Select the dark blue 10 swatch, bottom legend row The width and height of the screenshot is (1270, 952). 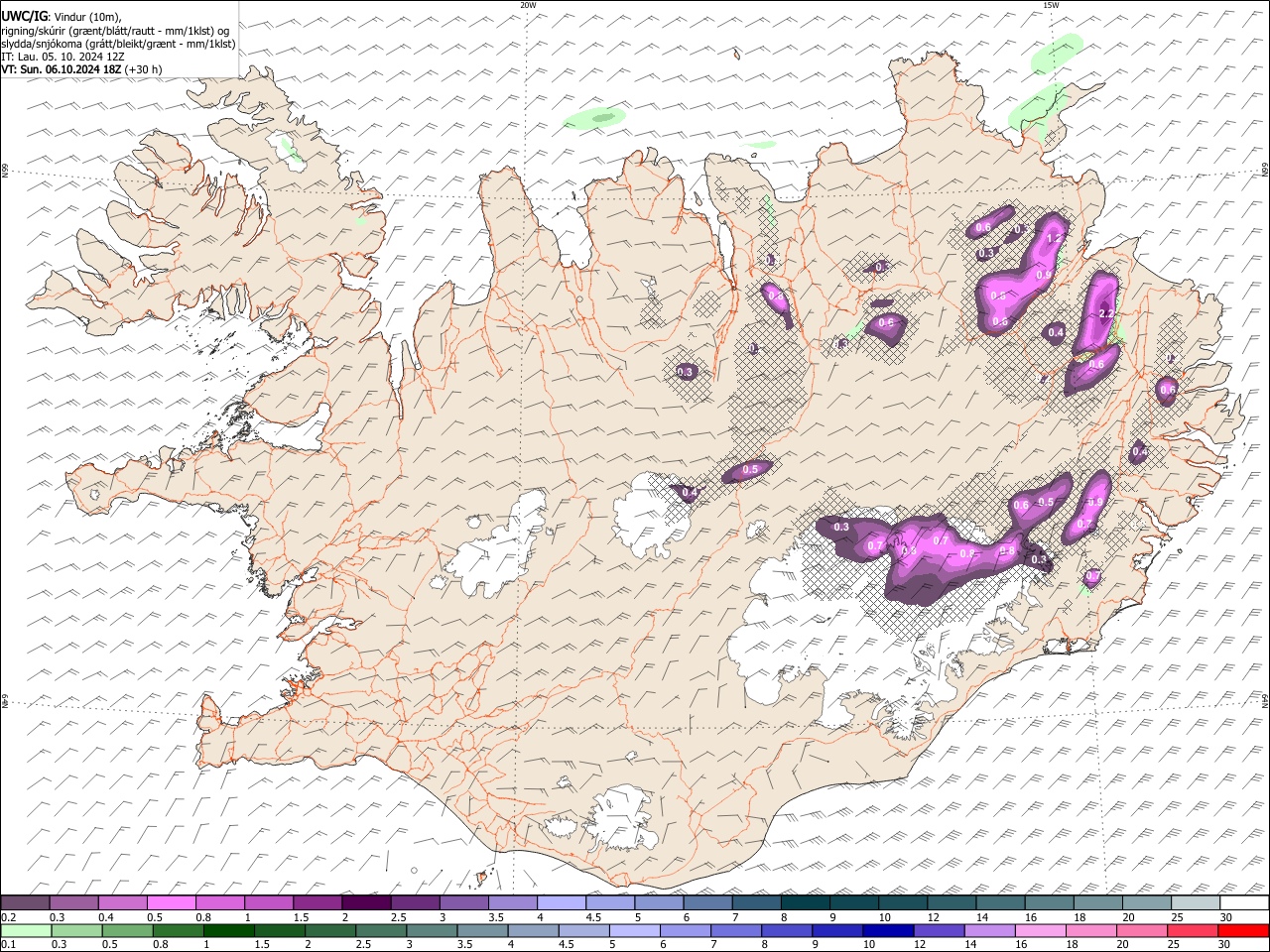pos(888,930)
